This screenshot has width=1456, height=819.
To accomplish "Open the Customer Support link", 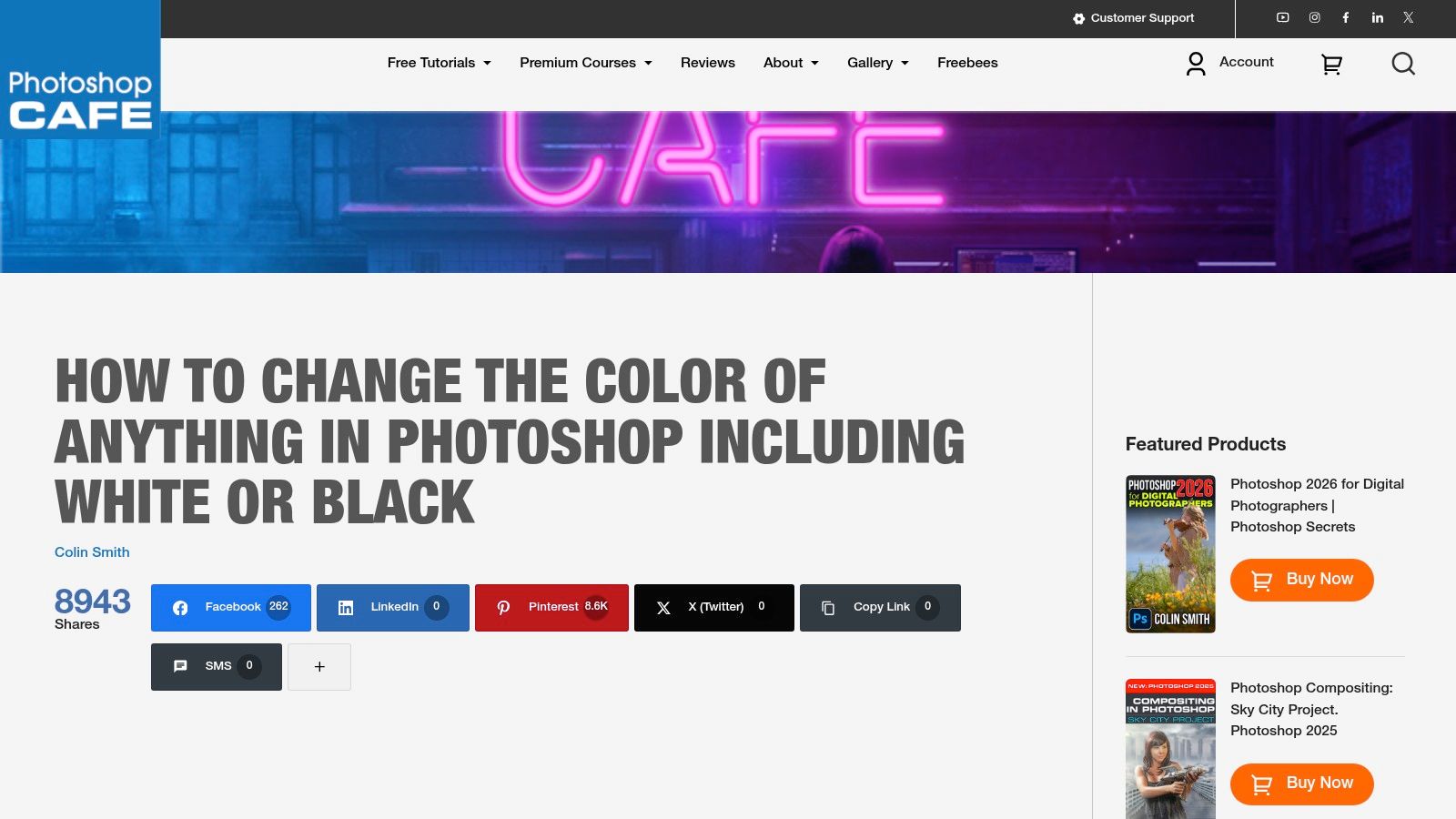I will tap(1142, 18).
